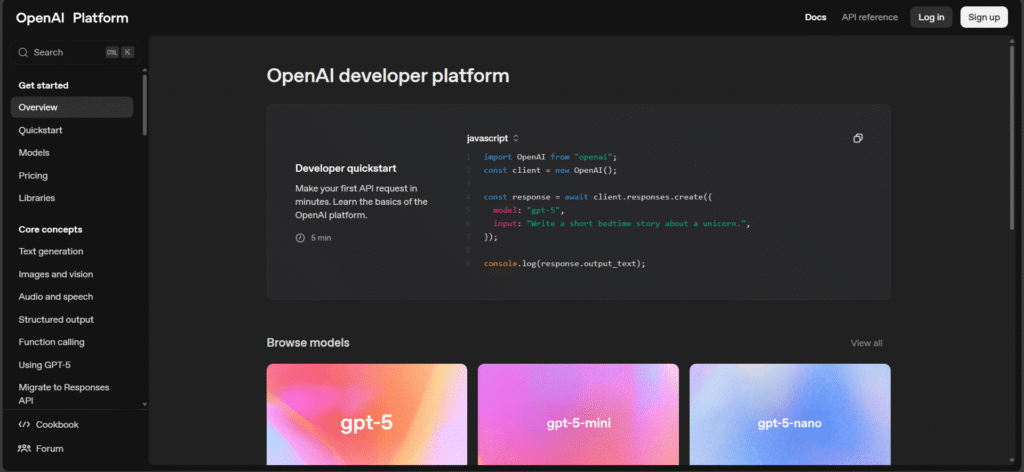Click the Cookbook code icon
The height and width of the screenshot is (472, 1024).
pyautogui.click(x=24, y=424)
